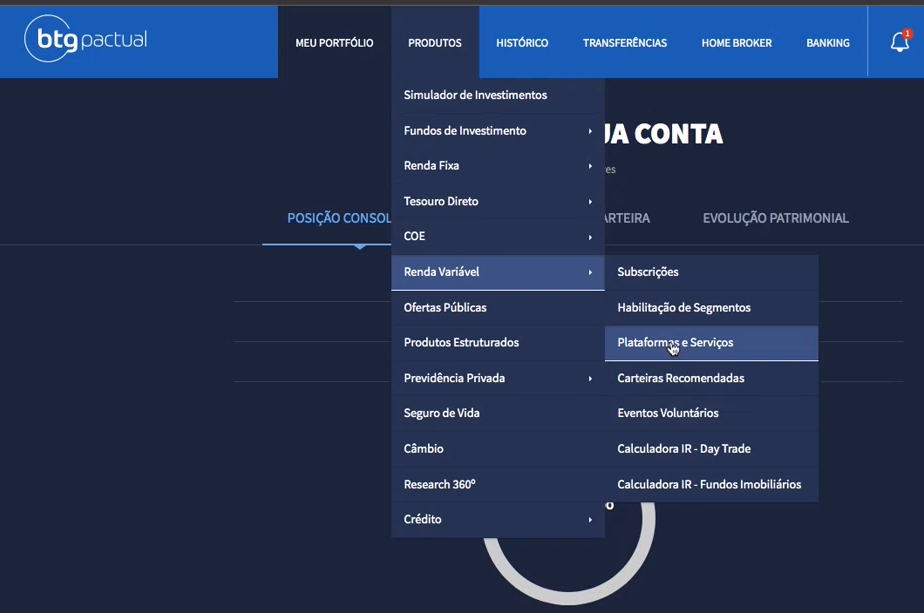Open Research 360º
Viewport: 924px width, 613px height.
pos(498,485)
